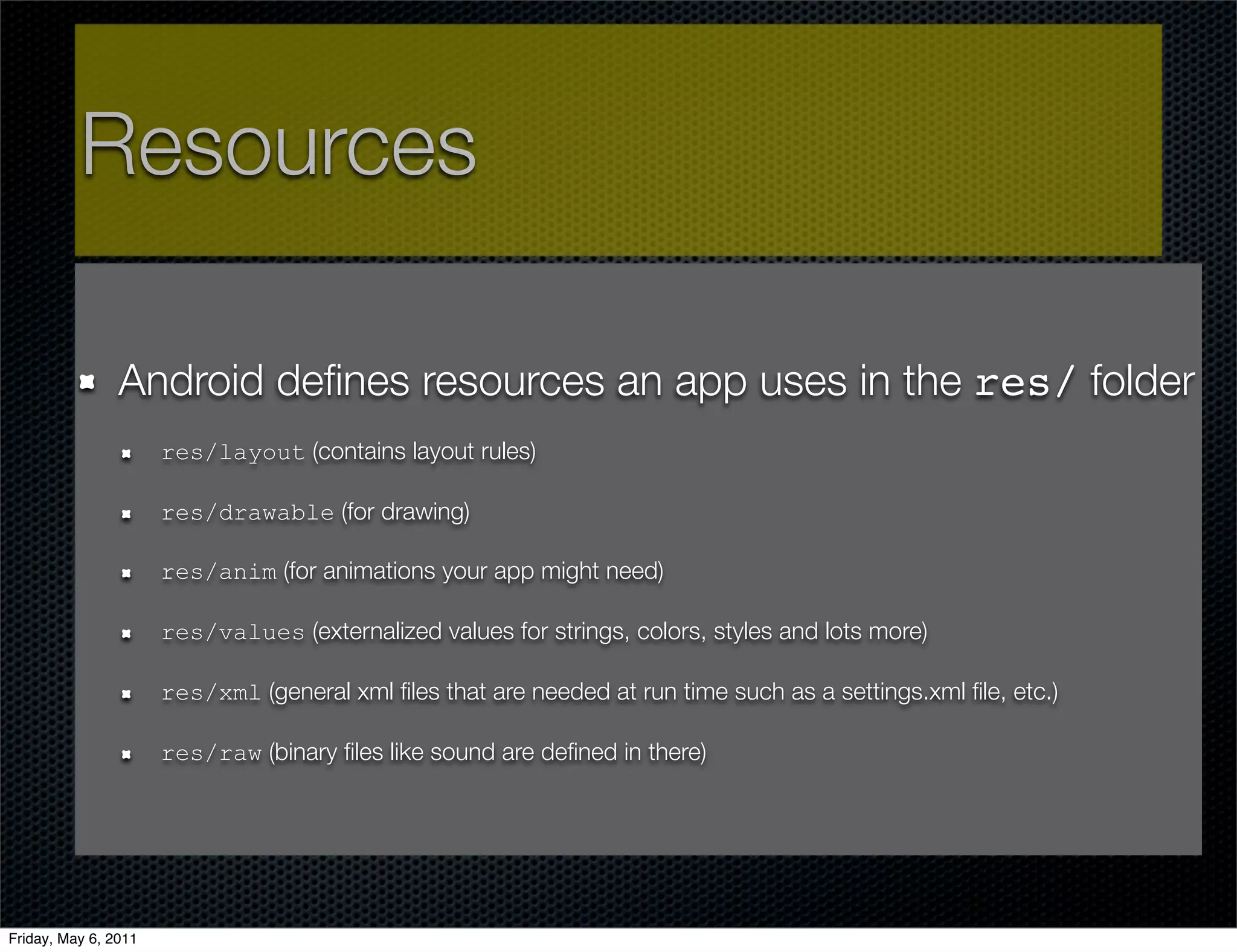Click the "res/layout" code text

(233, 452)
